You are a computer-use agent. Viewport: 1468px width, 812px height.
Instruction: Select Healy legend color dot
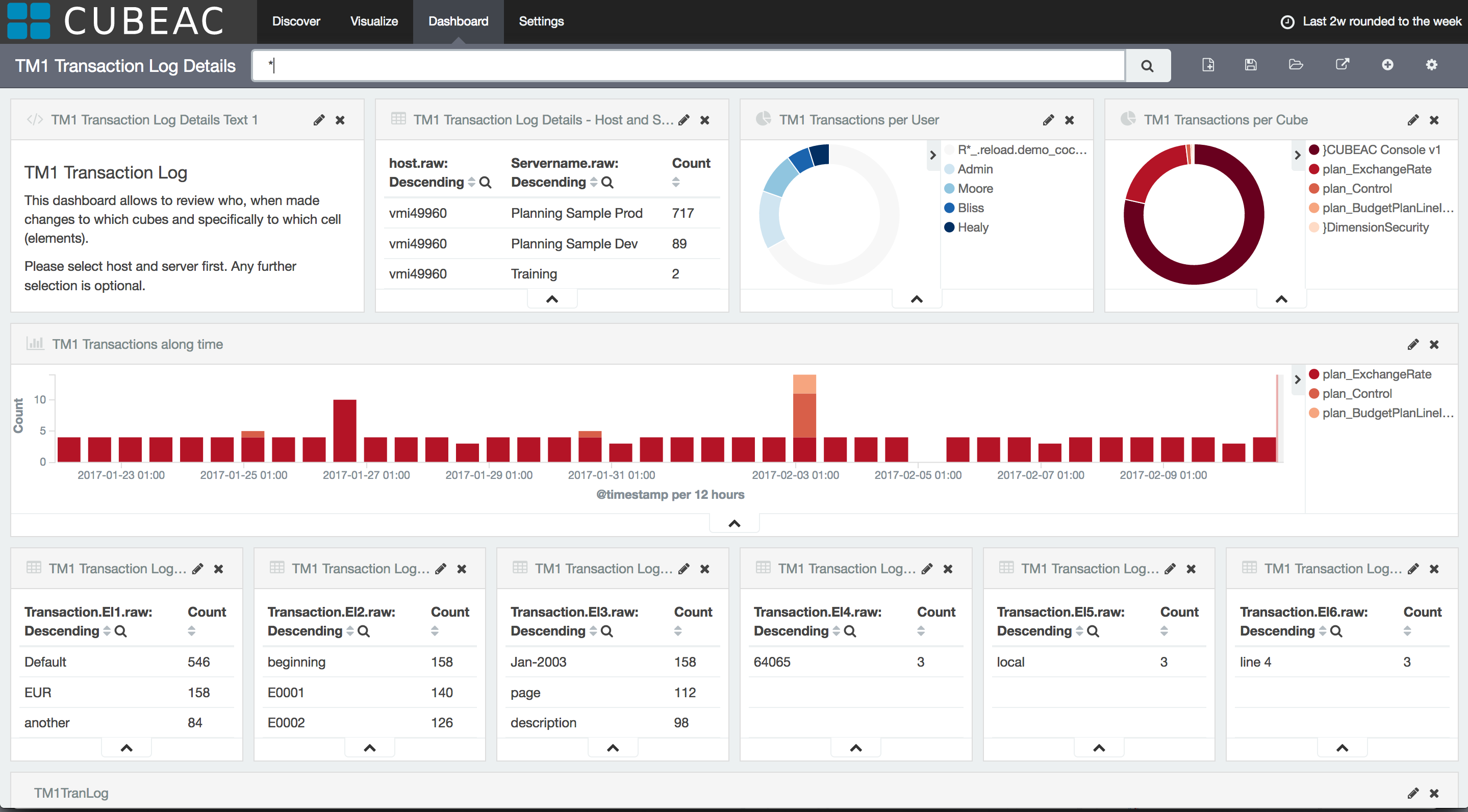click(x=949, y=227)
